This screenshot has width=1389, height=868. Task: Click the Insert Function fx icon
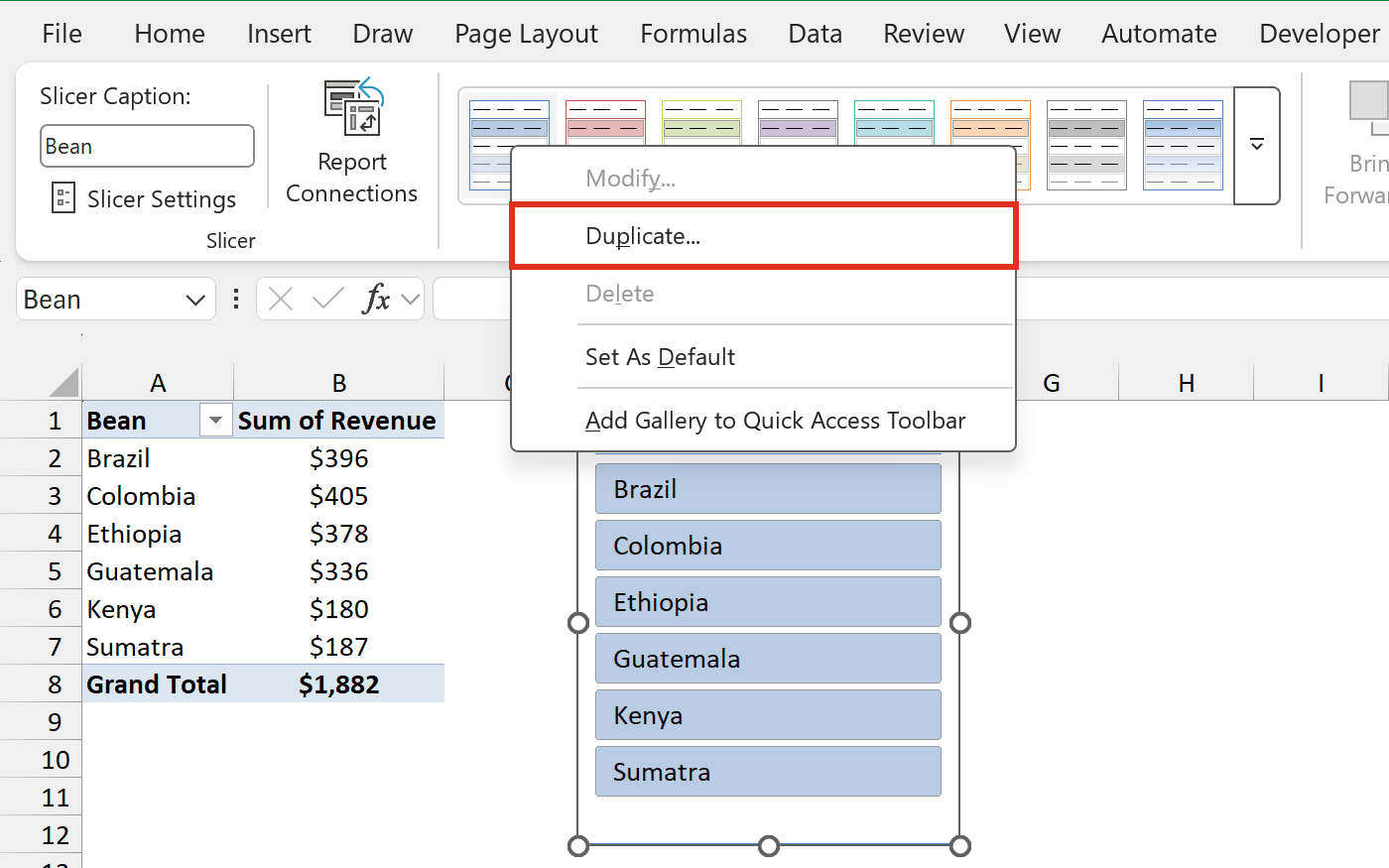(376, 299)
